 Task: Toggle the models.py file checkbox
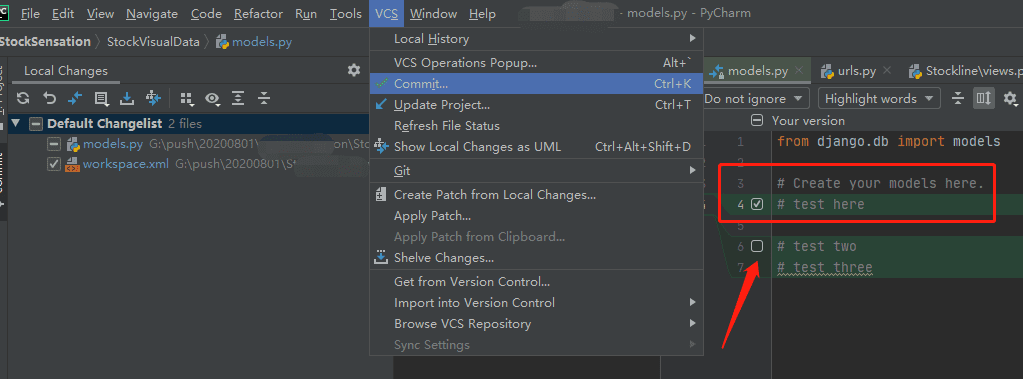tap(54, 144)
